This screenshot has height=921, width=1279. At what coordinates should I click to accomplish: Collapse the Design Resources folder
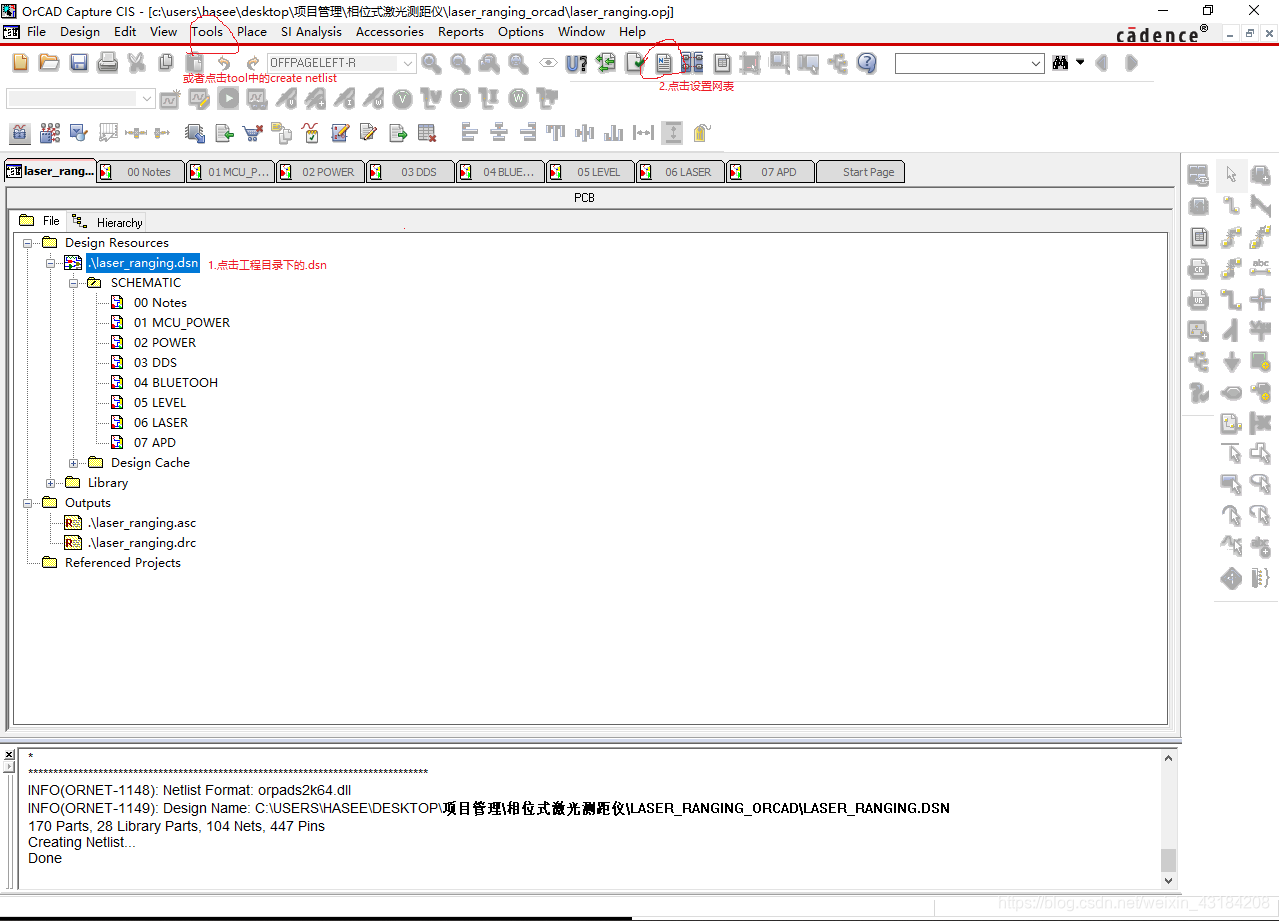28,242
